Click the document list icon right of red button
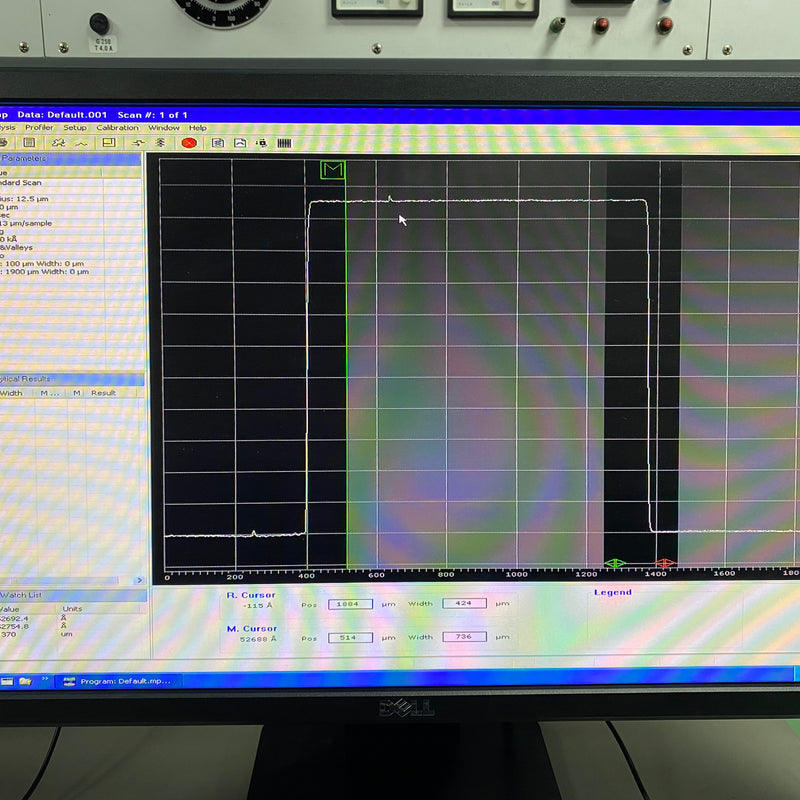The width and height of the screenshot is (800, 800). coord(218,143)
